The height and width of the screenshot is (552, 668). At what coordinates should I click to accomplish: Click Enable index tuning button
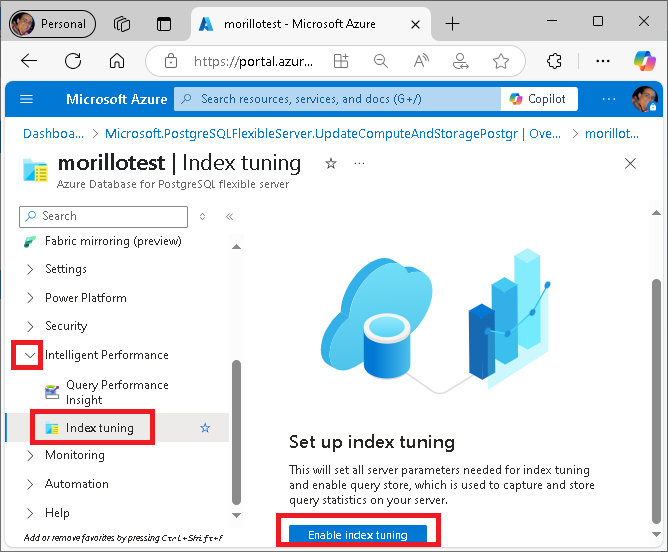click(358, 535)
